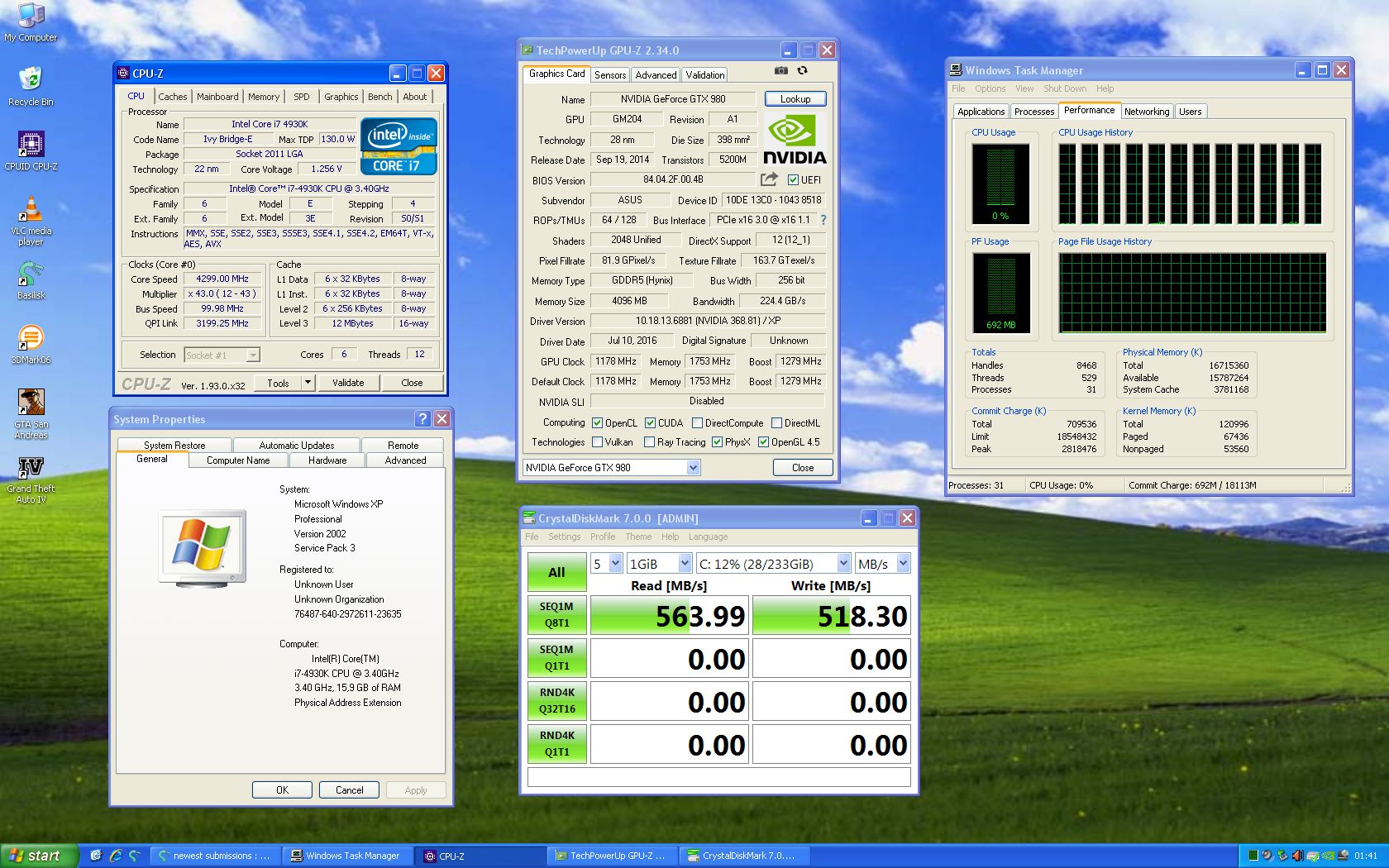Toggle the CUDA computing checkbox
Viewport: 1389px width, 868px height.
click(x=650, y=422)
